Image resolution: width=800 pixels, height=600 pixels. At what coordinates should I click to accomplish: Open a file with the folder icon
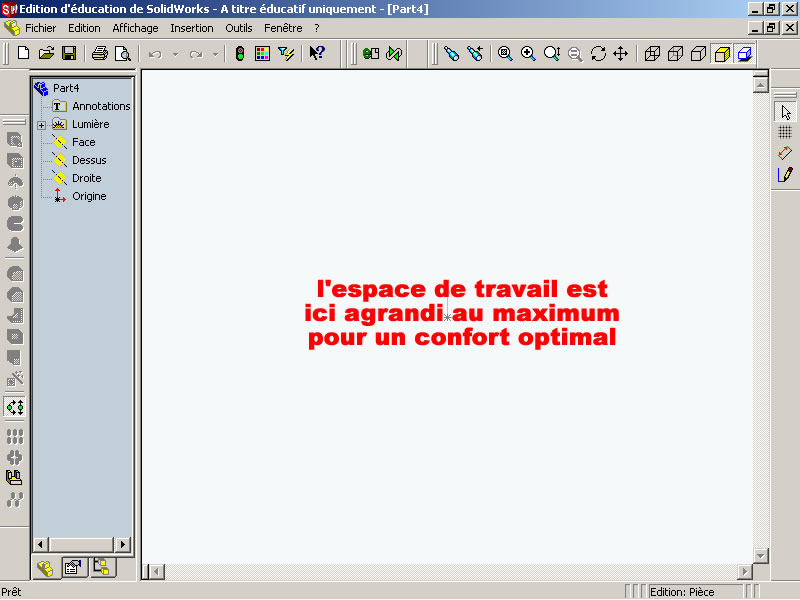click(x=46, y=53)
